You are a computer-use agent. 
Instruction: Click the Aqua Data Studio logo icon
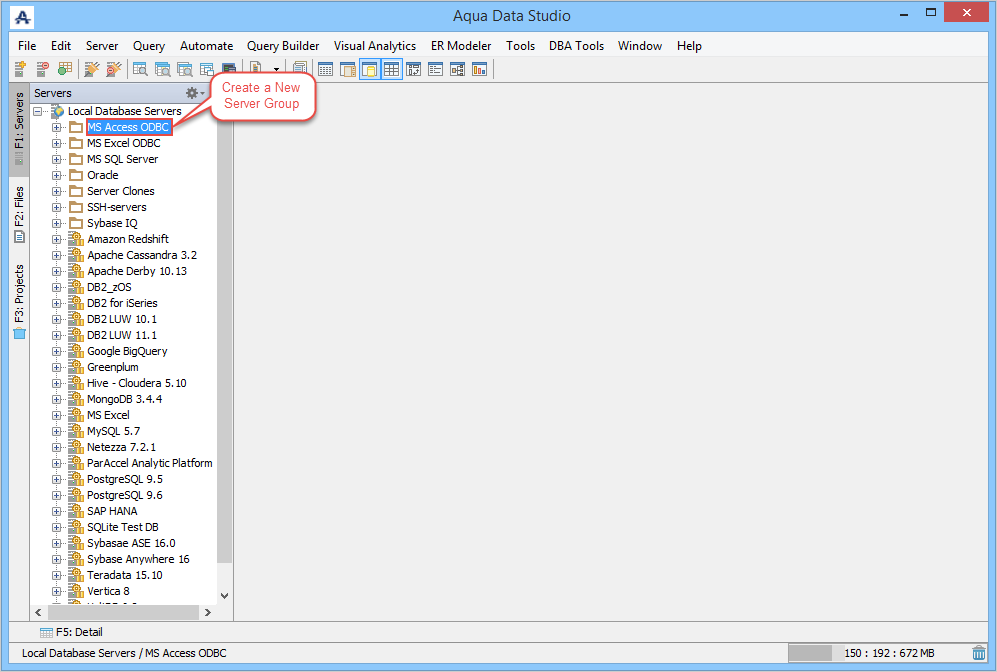pyautogui.click(x=22, y=17)
